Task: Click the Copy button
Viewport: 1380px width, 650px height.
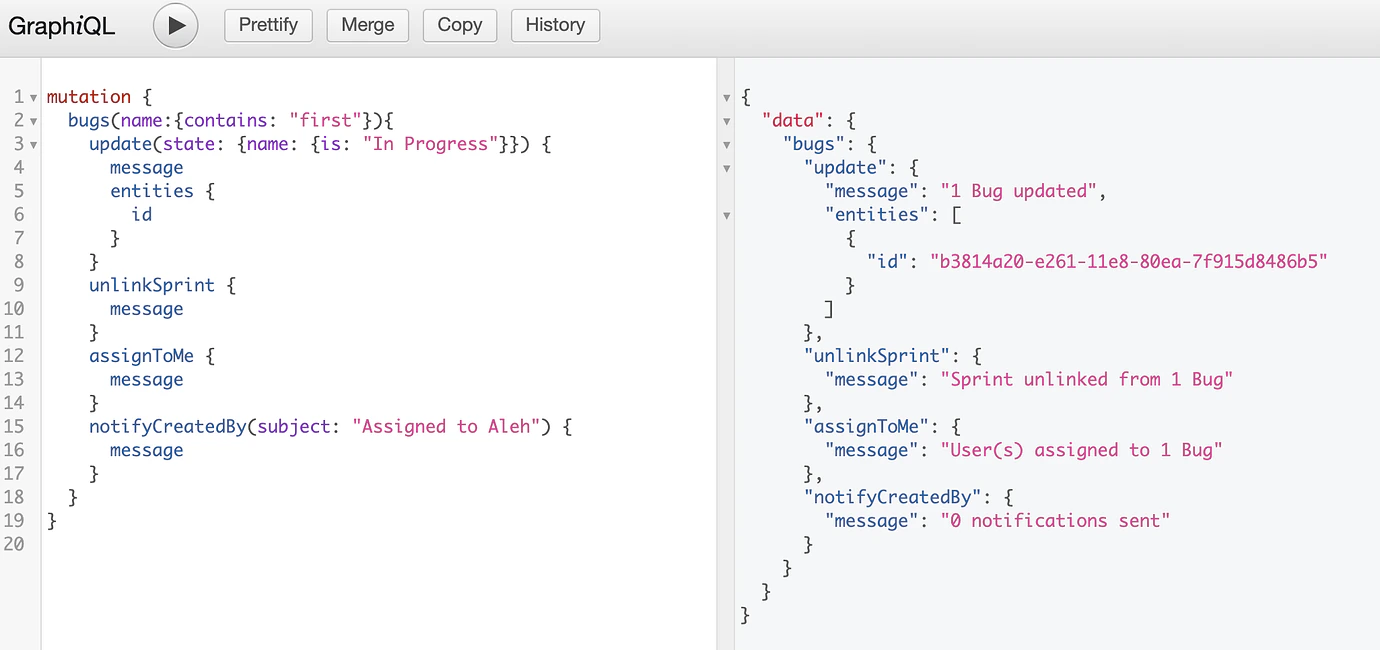Action: (x=460, y=25)
